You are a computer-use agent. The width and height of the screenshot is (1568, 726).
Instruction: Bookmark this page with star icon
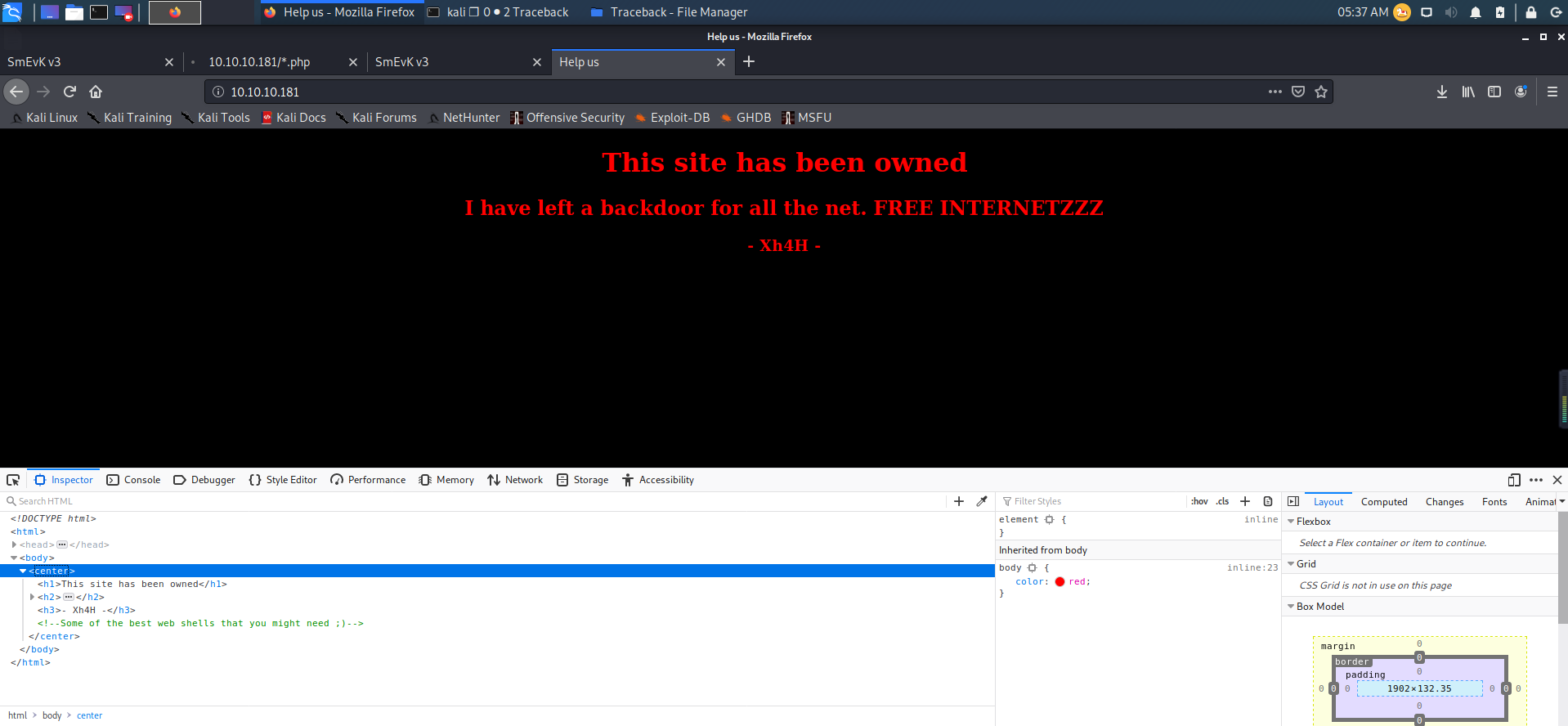coord(1321,92)
